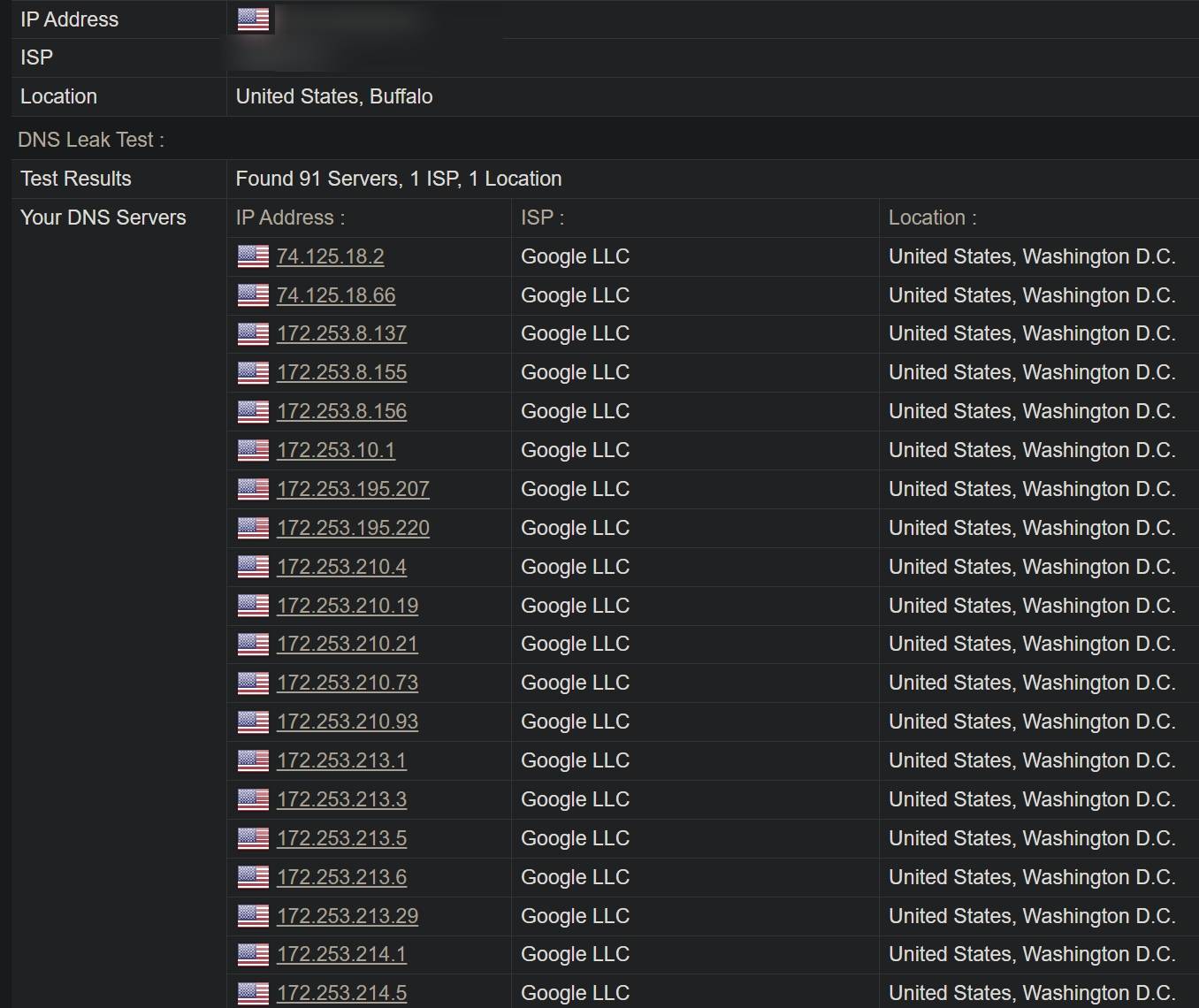Click Washington D.C. location for 172.253.214.5
The image size is (1199, 1008).
1032,993
